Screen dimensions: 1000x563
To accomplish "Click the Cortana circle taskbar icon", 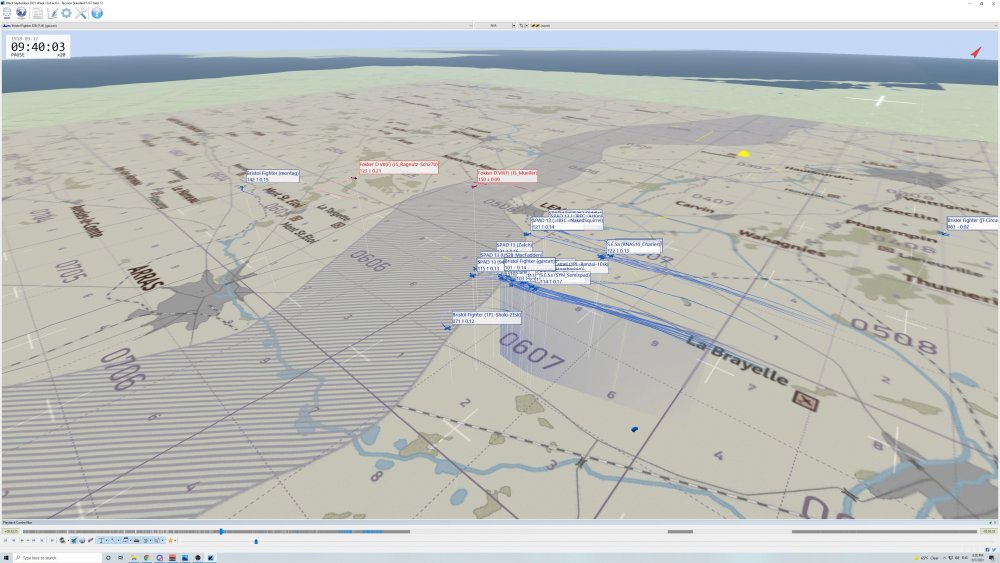I will (x=108, y=558).
